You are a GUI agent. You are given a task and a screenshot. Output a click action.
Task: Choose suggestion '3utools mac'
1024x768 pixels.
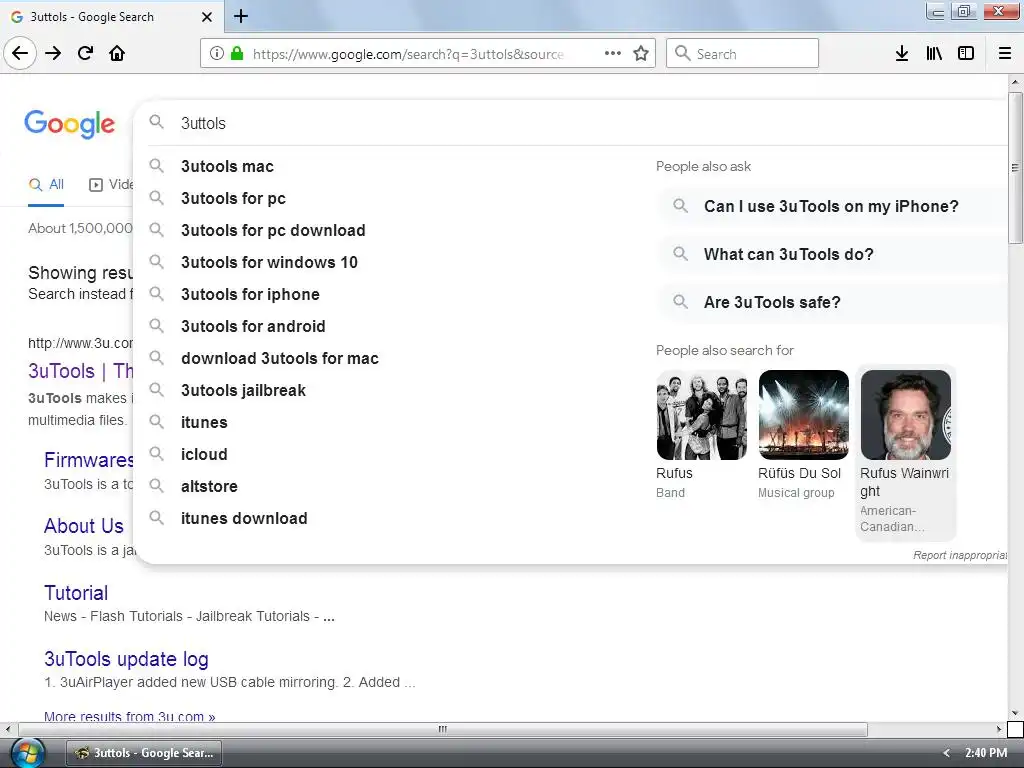pos(227,167)
